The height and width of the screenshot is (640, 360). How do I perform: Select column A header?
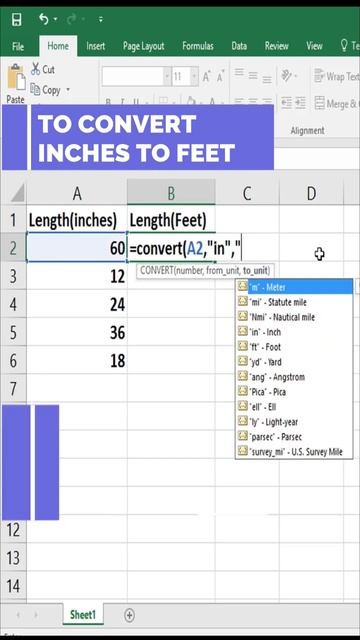point(77,194)
